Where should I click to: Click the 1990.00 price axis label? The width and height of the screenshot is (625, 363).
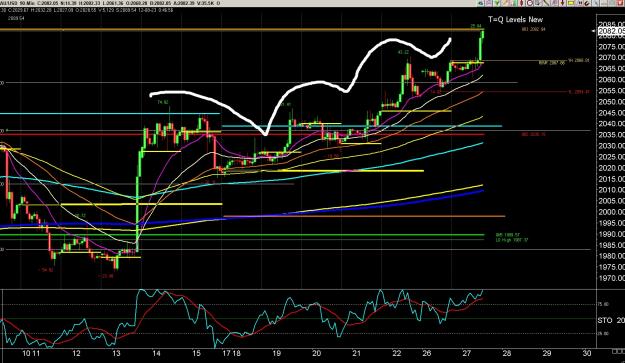coord(611,234)
